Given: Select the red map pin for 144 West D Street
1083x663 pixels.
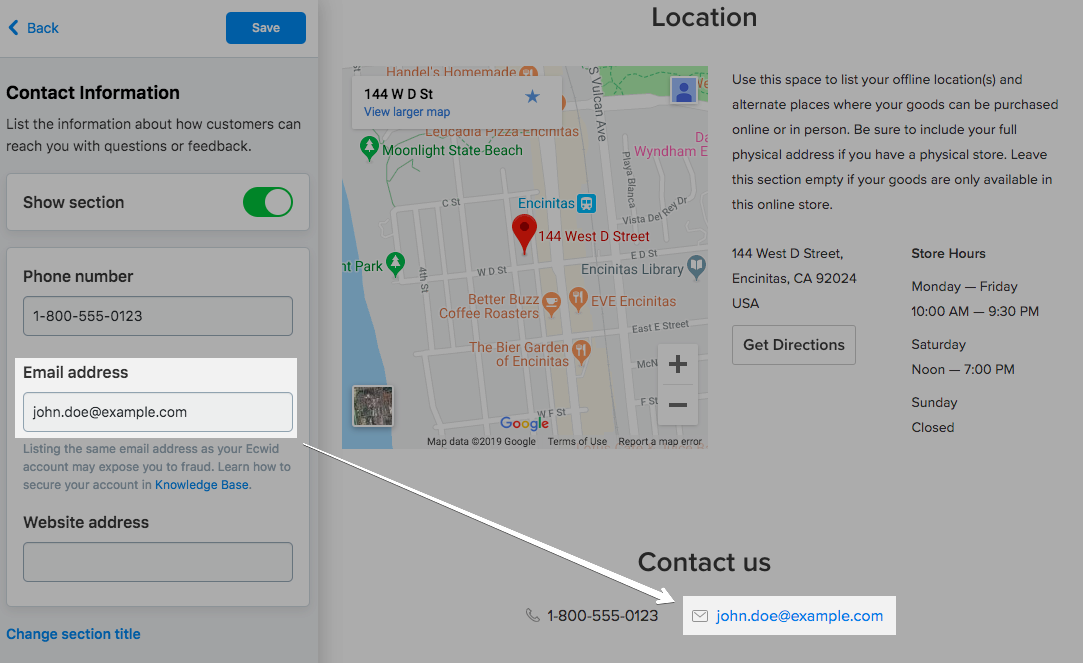Looking at the screenshot, I should (524, 230).
